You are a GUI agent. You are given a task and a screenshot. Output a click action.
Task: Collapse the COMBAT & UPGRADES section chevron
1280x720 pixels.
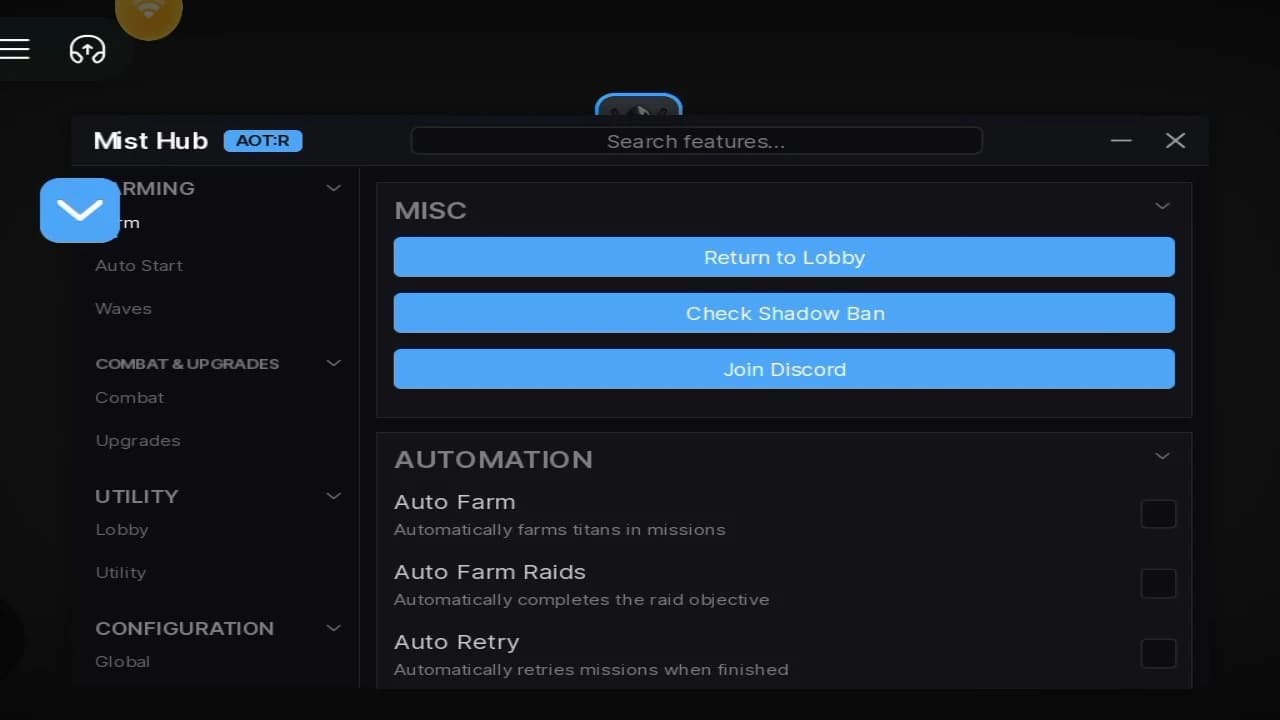click(x=334, y=363)
